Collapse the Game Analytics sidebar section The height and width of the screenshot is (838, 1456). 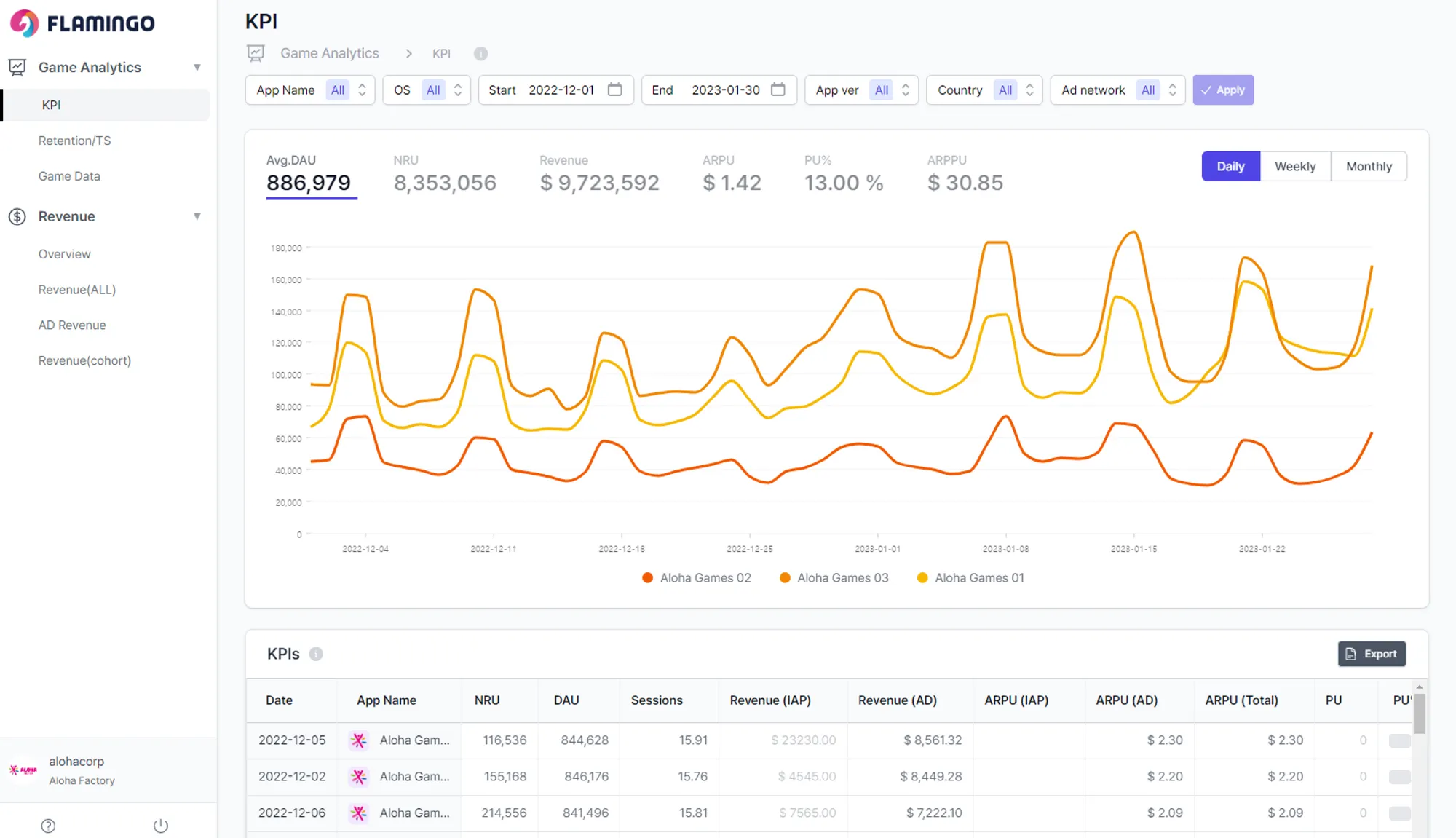(197, 68)
